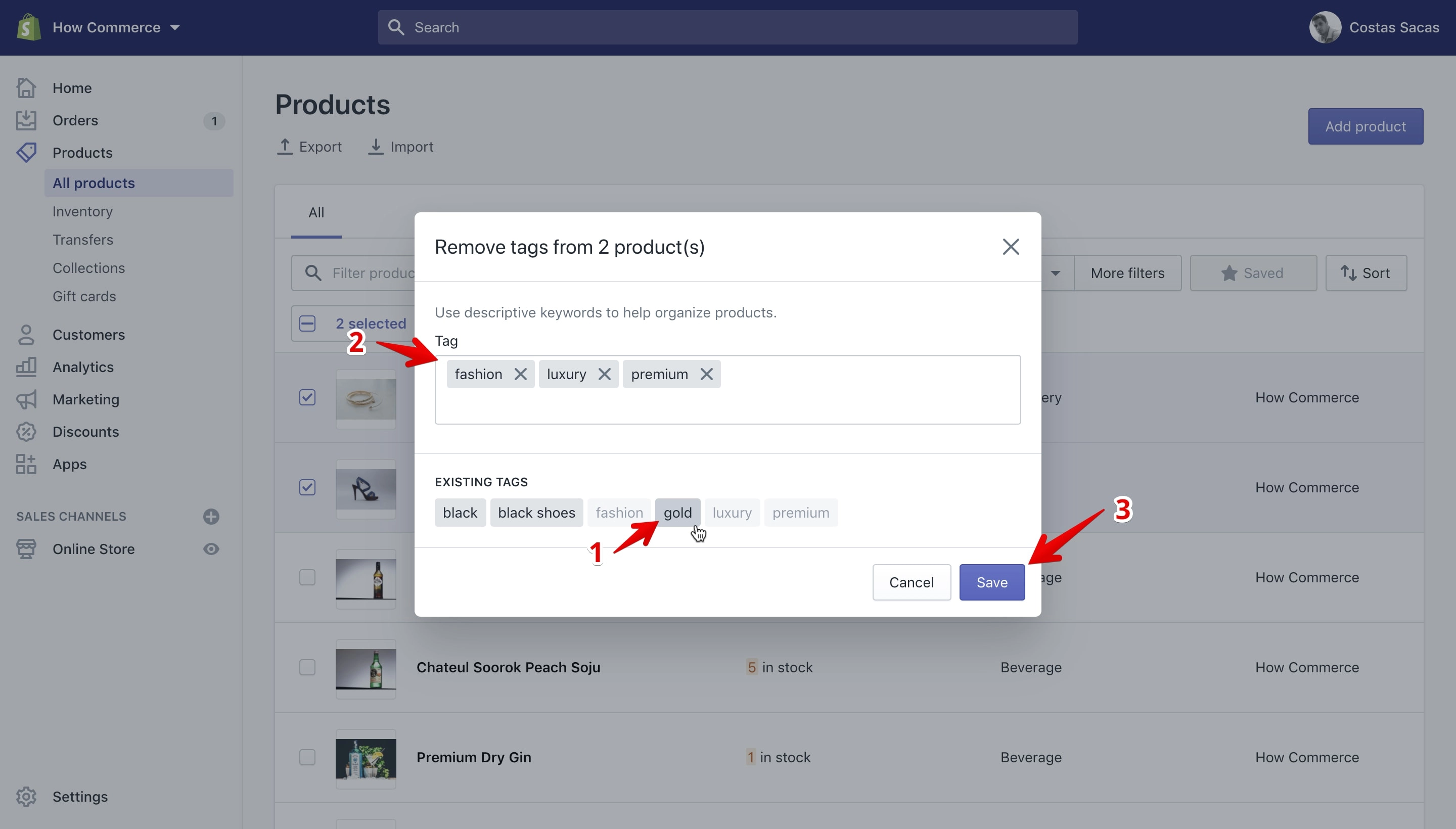Click the greyed fashion existing tag

tap(619, 513)
